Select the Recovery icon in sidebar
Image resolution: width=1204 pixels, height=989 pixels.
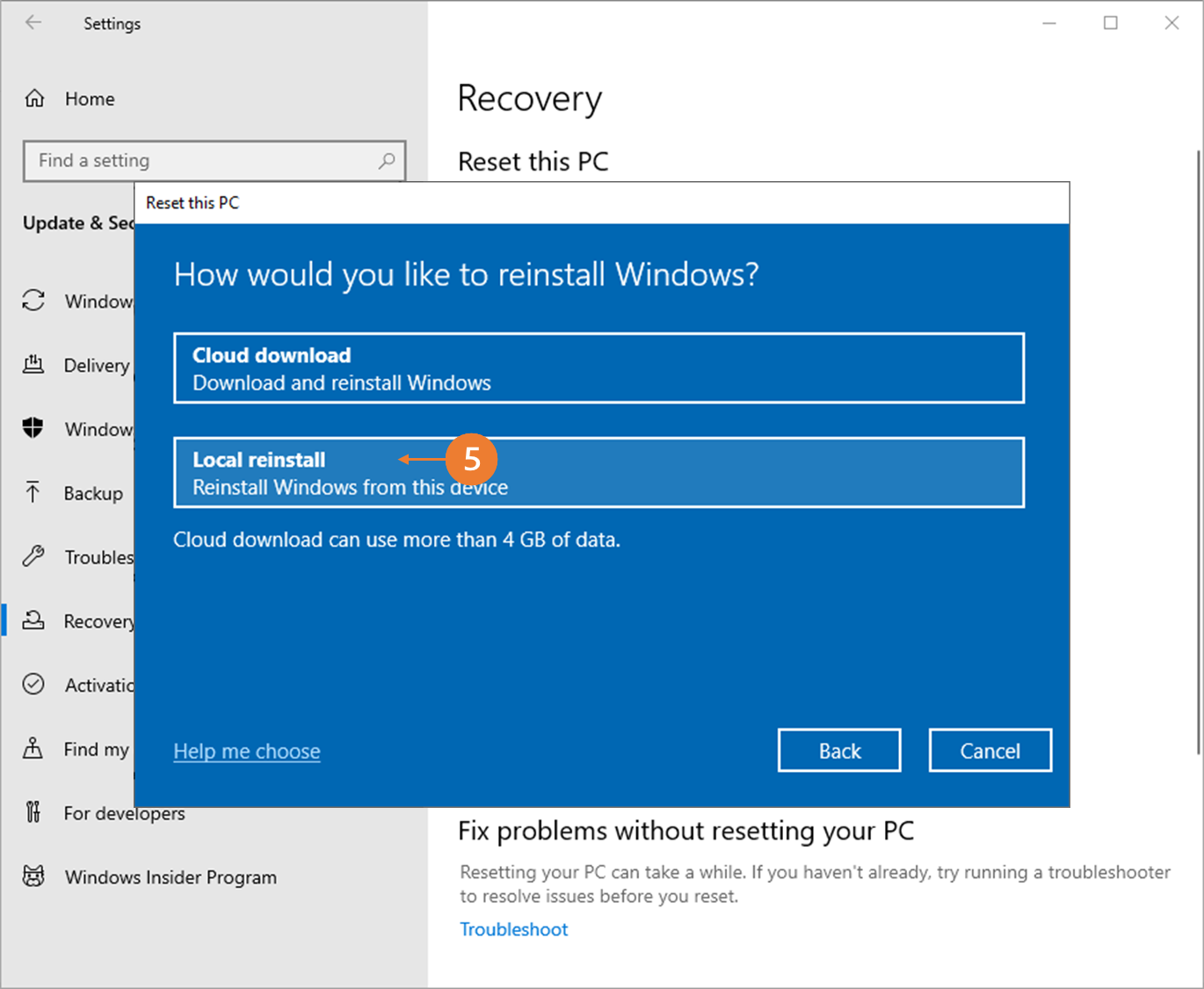tap(33, 621)
